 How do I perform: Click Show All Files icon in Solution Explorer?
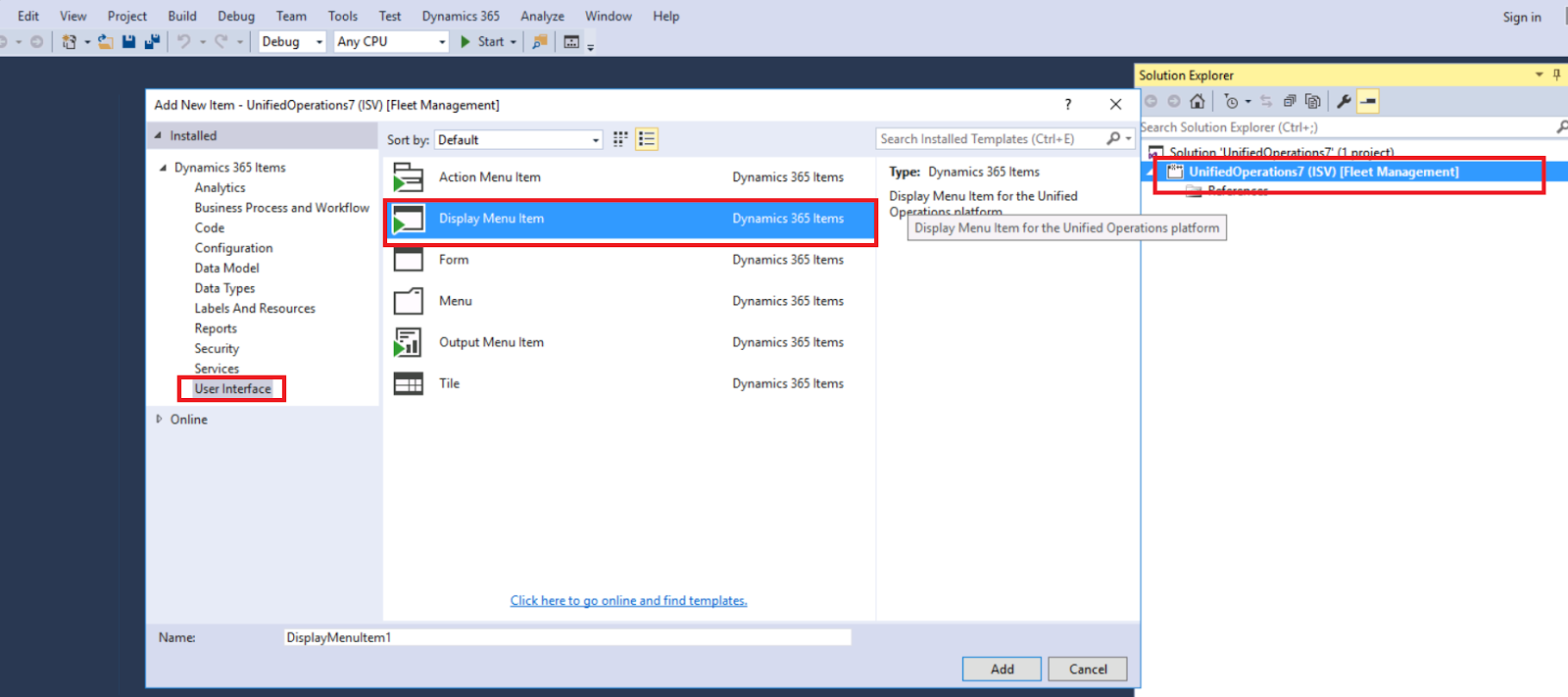pyautogui.click(x=1313, y=101)
